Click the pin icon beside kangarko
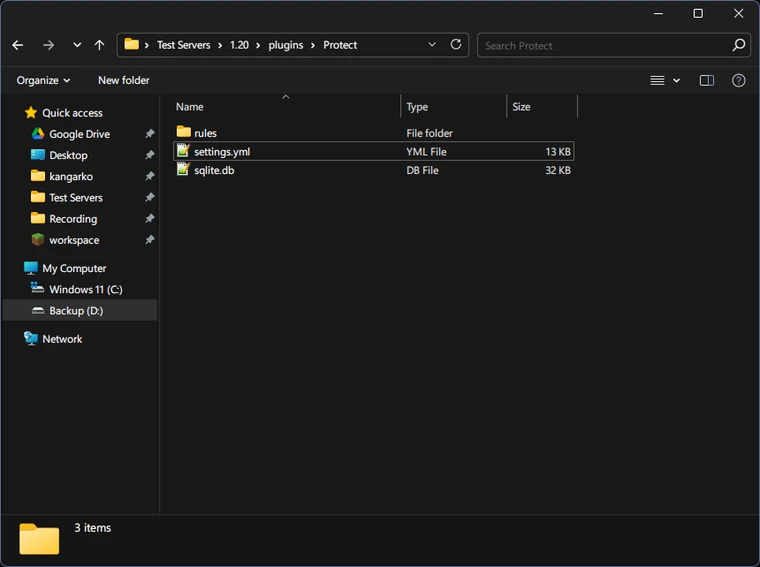Screen dimensions: 760x567 coord(150,176)
